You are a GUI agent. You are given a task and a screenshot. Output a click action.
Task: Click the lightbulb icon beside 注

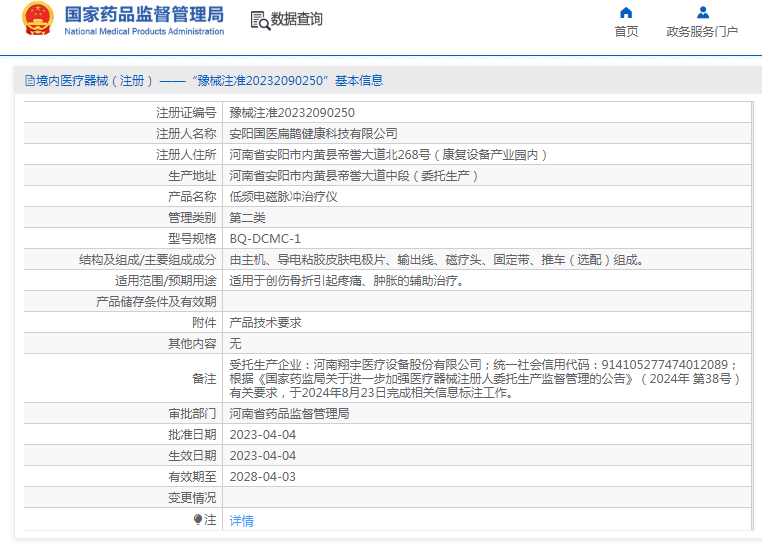tap(197, 520)
